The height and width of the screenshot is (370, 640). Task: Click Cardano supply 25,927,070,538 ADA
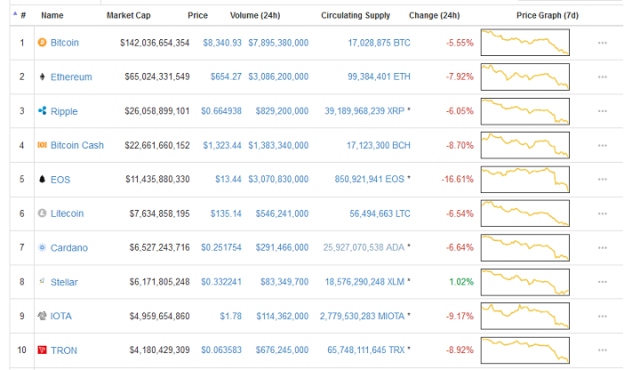(x=364, y=247)
